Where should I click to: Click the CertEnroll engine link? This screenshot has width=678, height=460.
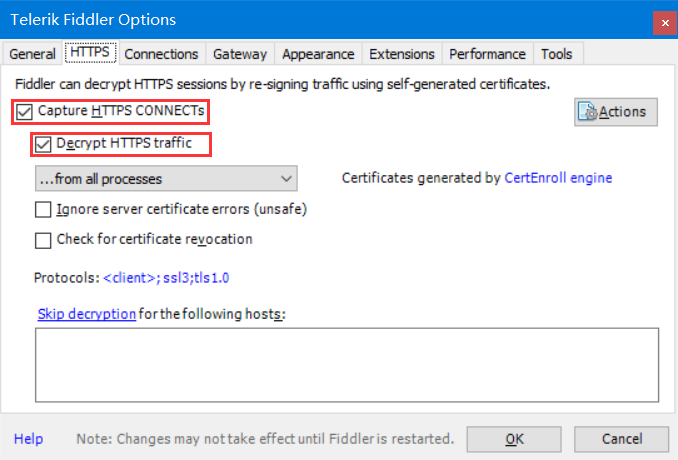[558, 178]
